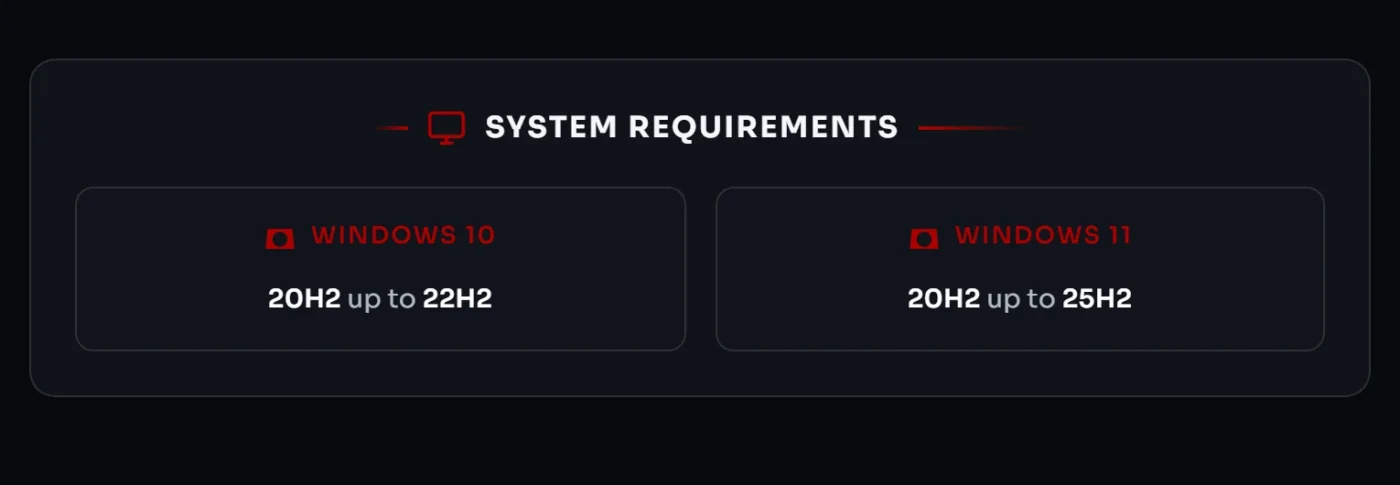
Task: Click the word REQUIREMENTS in the heading
Action: pyautogui.click(x=763, y=127)
